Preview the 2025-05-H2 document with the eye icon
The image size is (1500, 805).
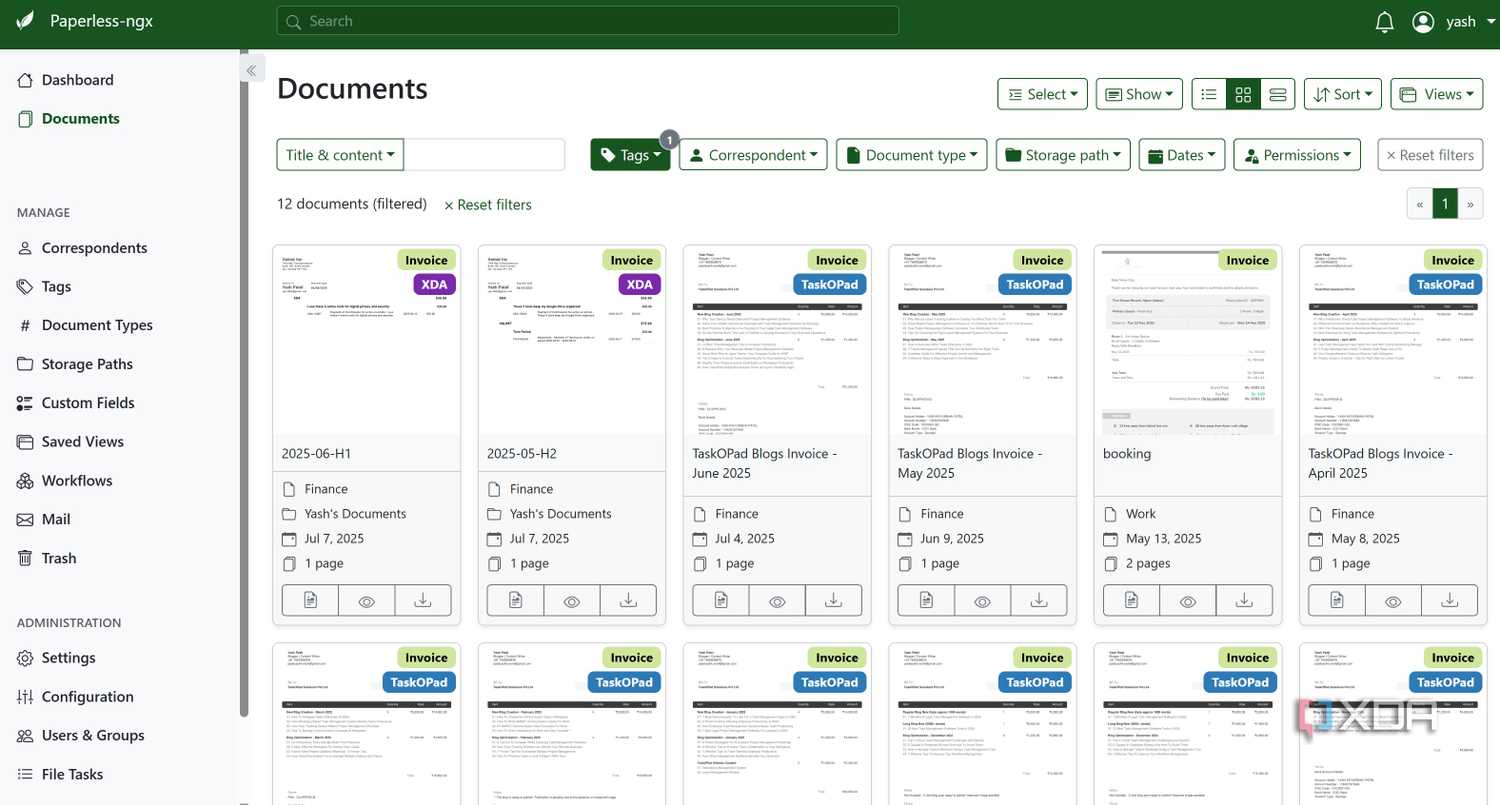[572, 600]
